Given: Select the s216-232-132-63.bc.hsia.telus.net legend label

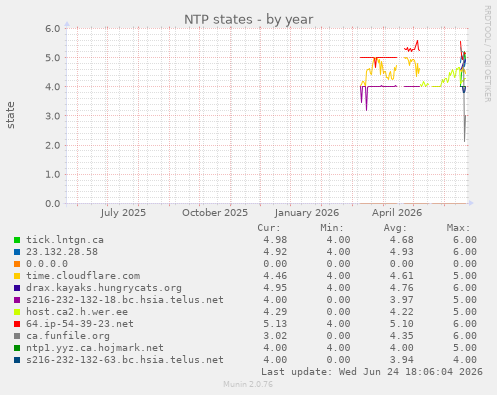Looking at the screenshot, I should (x=125, y=360).
